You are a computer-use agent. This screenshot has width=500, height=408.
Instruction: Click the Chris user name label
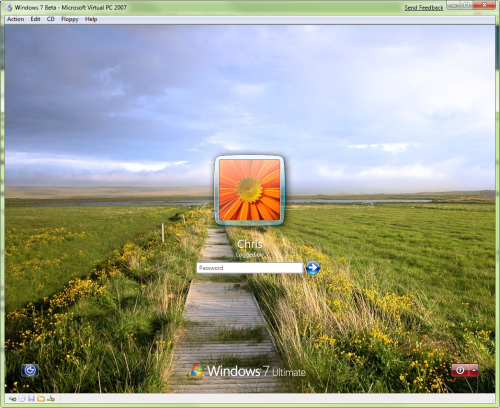click(x=249, y=244)
